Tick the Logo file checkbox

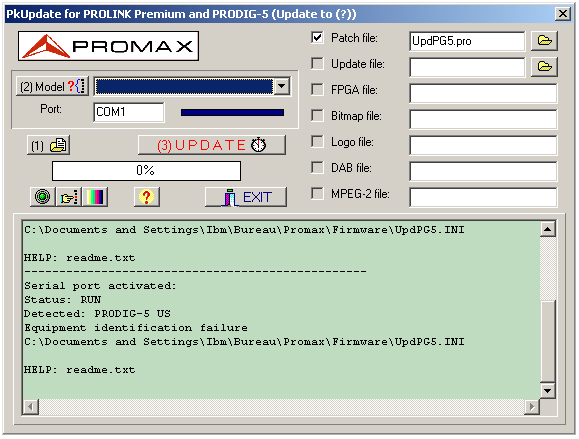click(x=317, y=141)
